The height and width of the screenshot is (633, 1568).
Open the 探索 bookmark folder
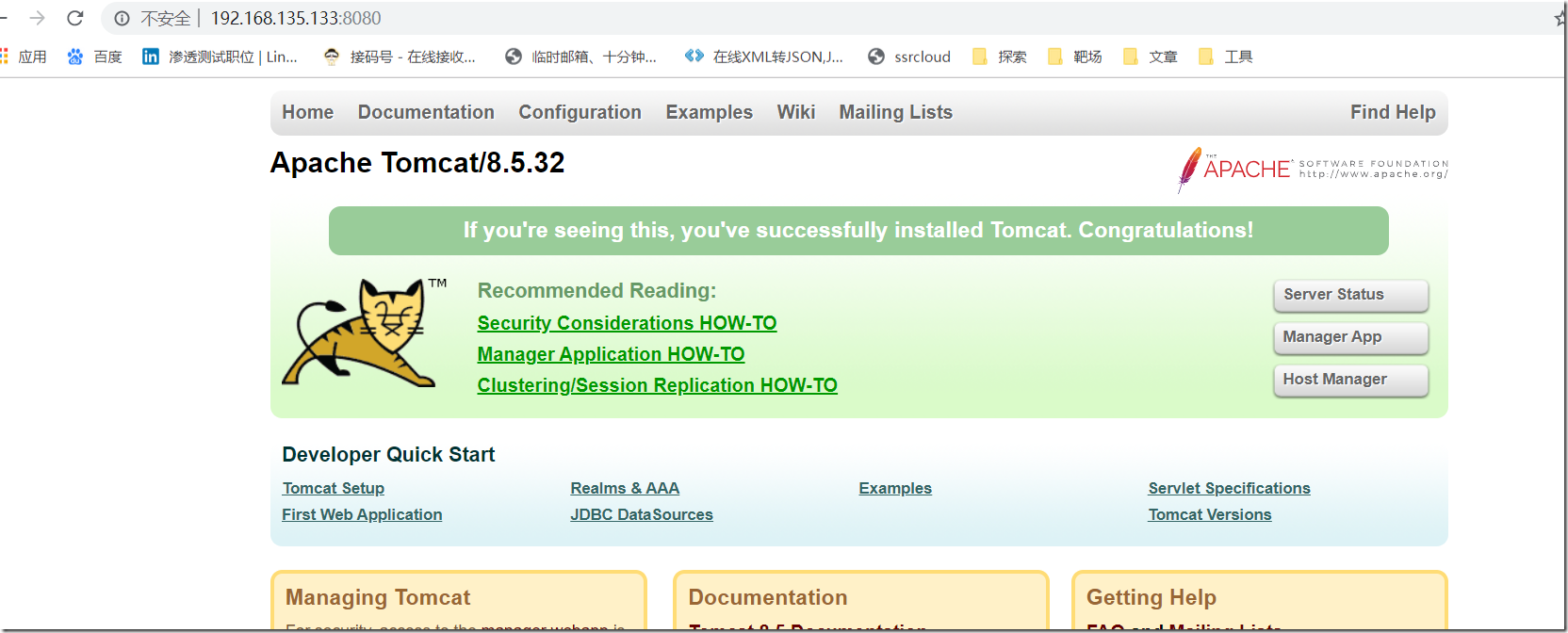pyautogui.click(x=1000, y=57)
